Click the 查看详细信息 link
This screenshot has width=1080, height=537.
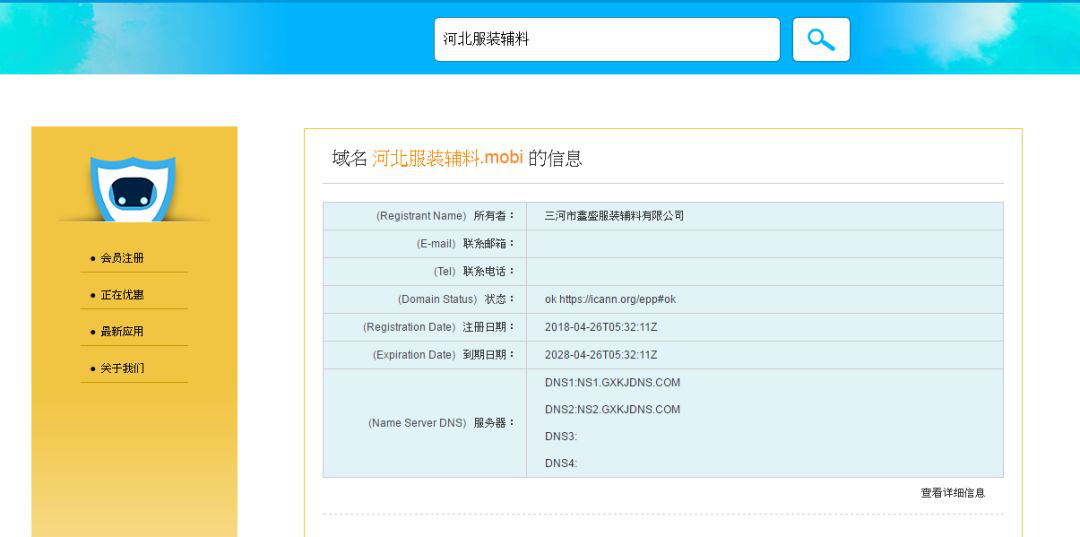click(x=952, y=493)
